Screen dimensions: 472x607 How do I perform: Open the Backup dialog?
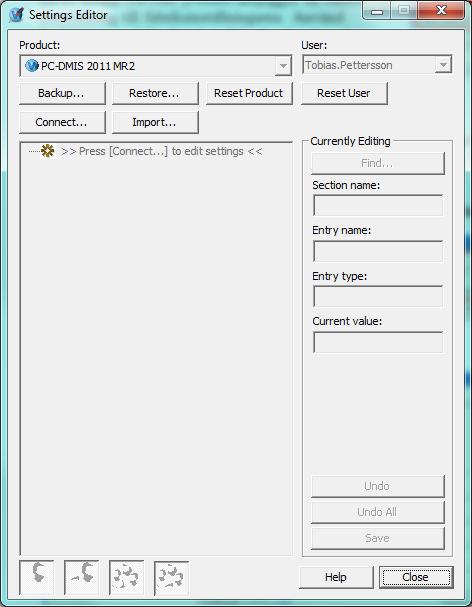pos(62,93)
